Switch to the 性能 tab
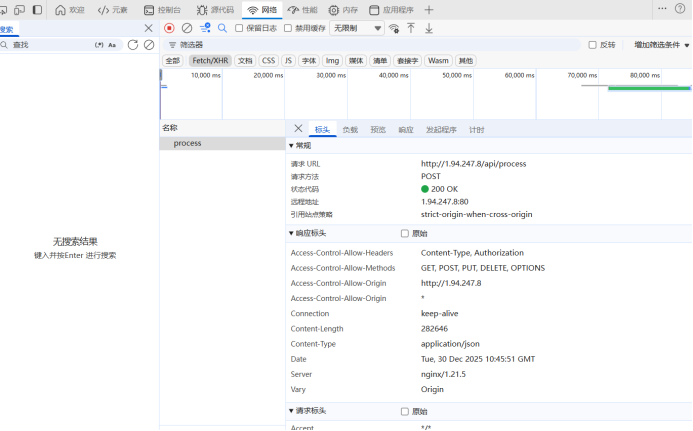Viewport: 693px width, 431px height. (302, 10)
